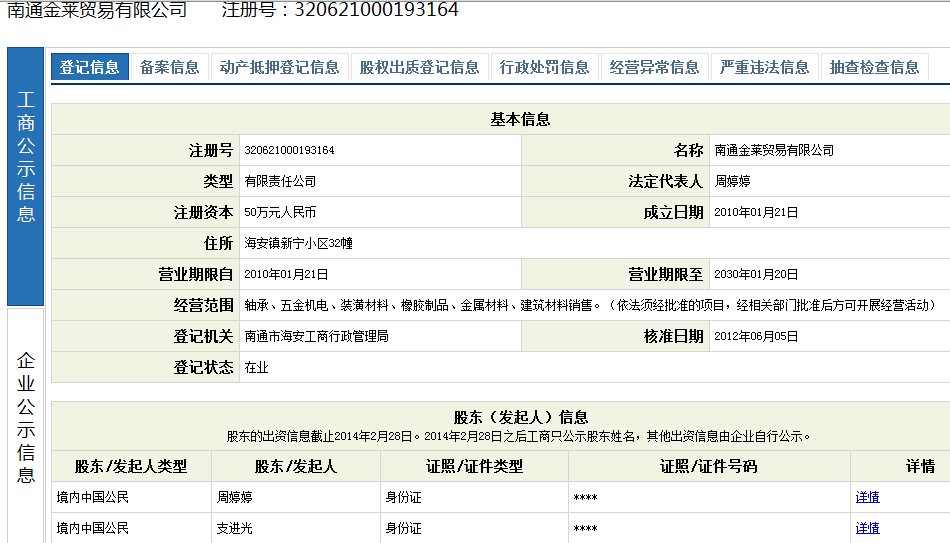Screen dimensions: 950x543
Task: Click the 海安镇新宁小区32幢 address cell
Action: tap(299, 243)
